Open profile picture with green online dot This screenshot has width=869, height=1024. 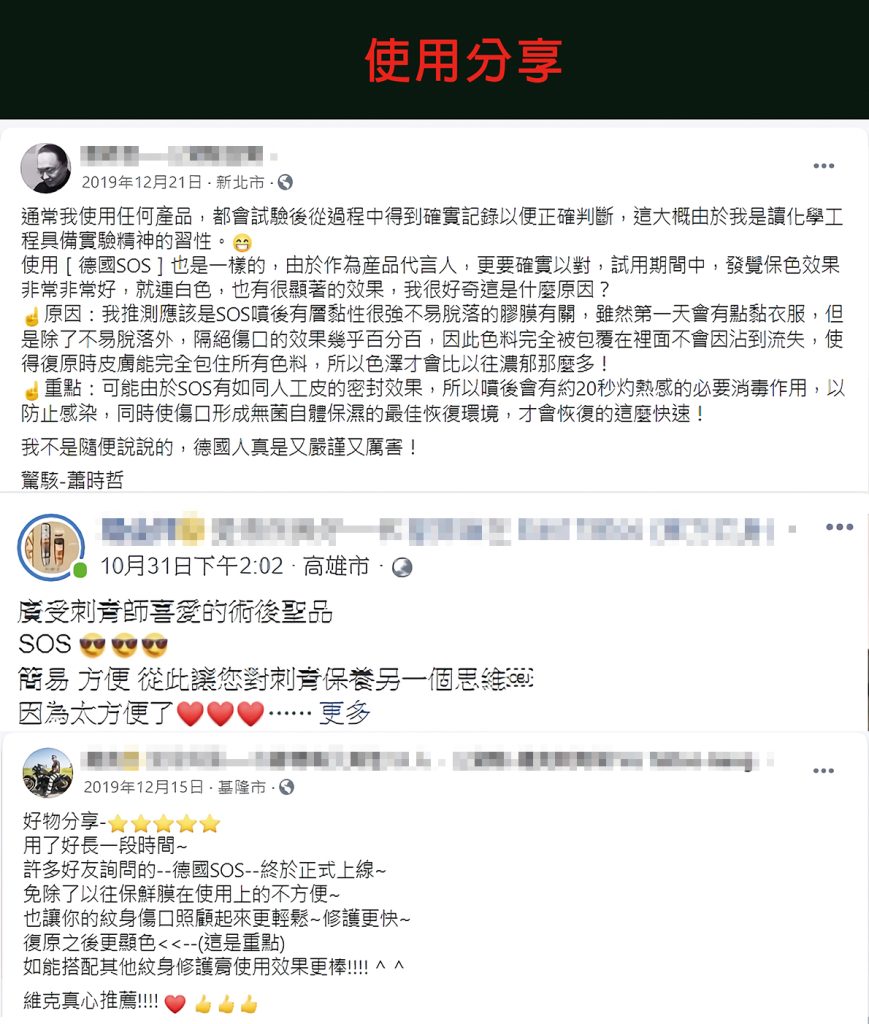tap(51, 547)
